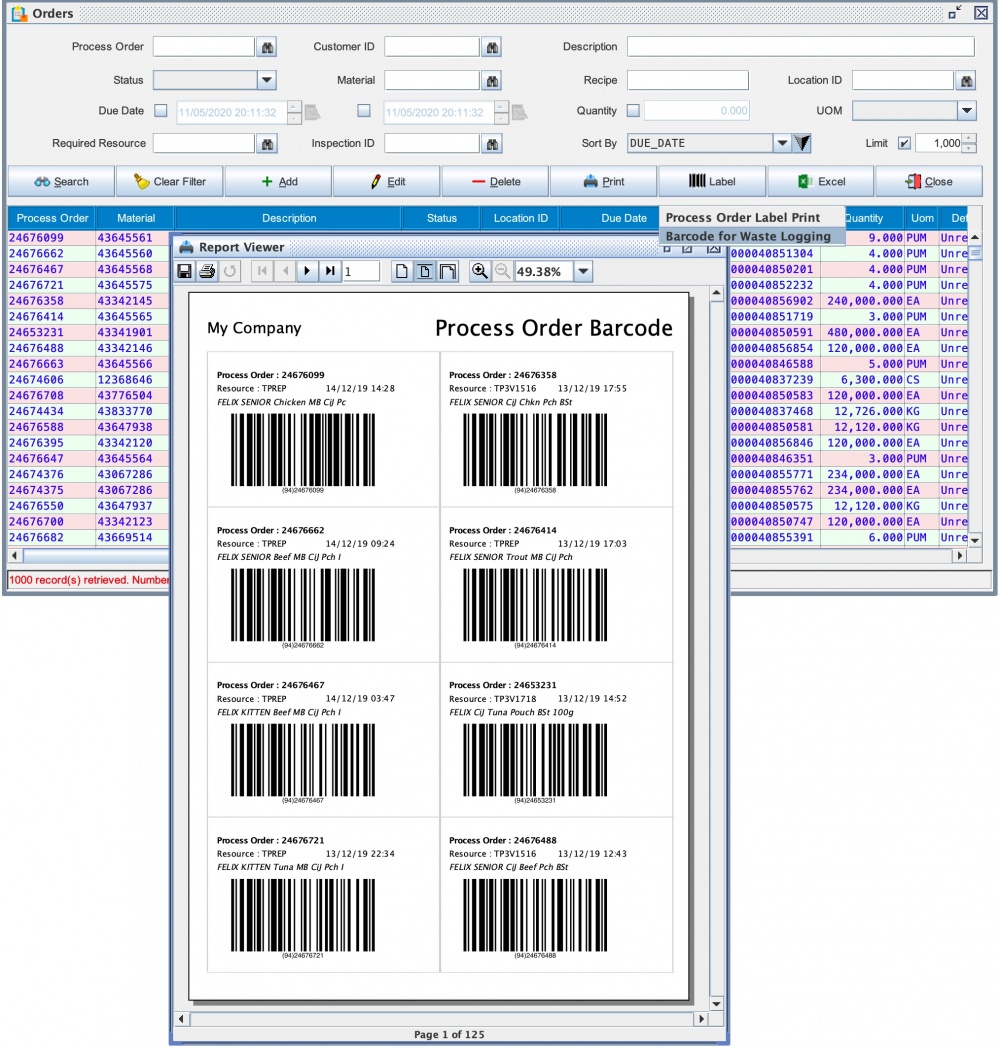Go to next report page

point(307,271)
